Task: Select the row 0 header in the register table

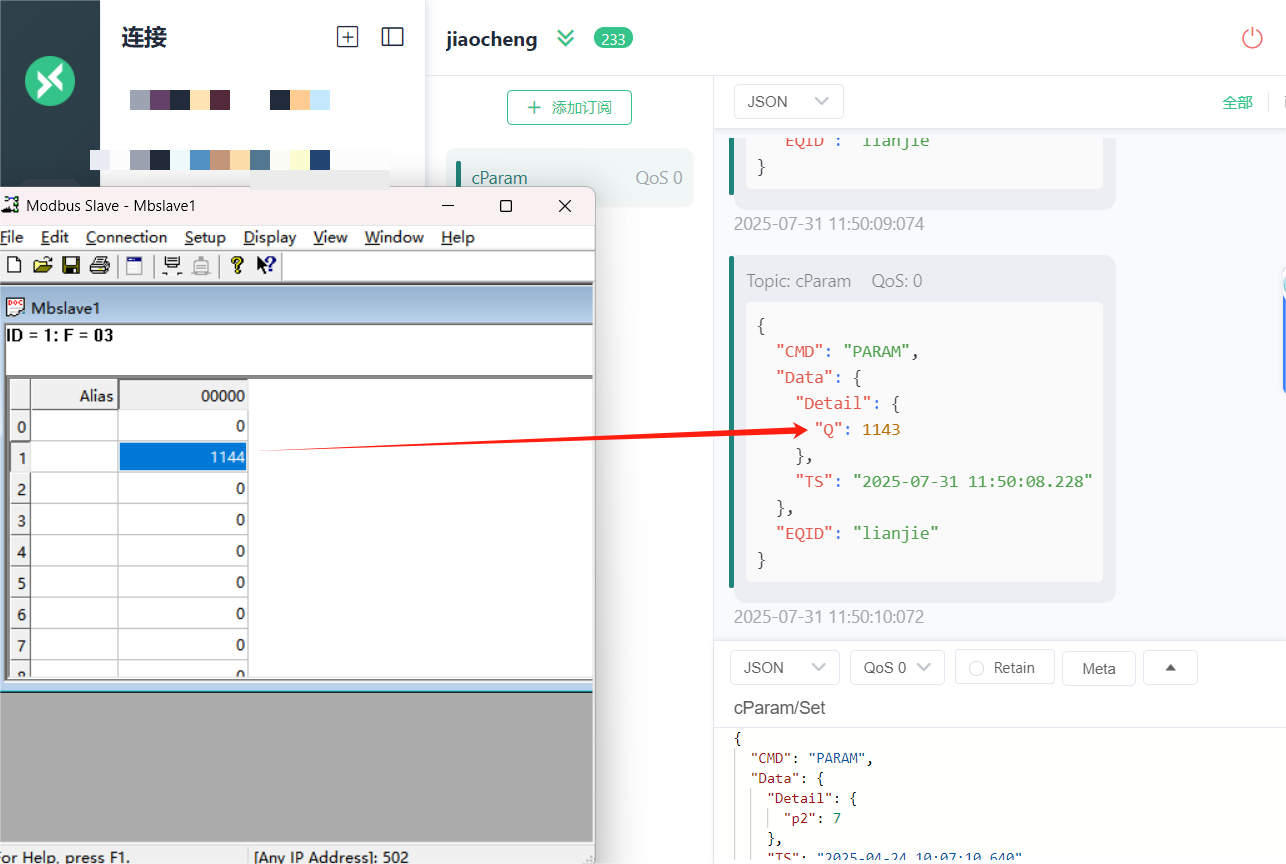Action: tap(20, 426)
